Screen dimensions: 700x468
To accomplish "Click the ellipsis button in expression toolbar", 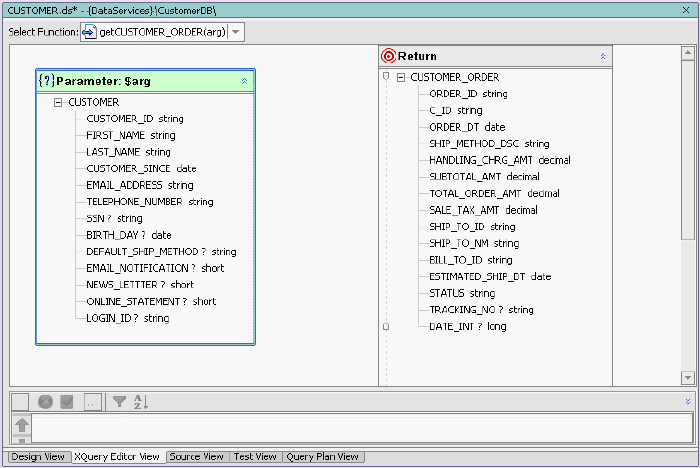I will (x=93, y=402).
